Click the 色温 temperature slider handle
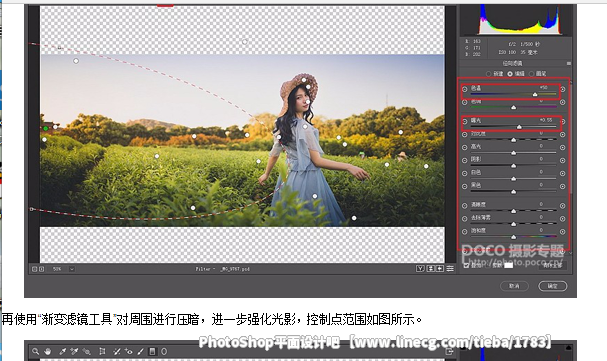The image size is (607, 361). point(535,94)
